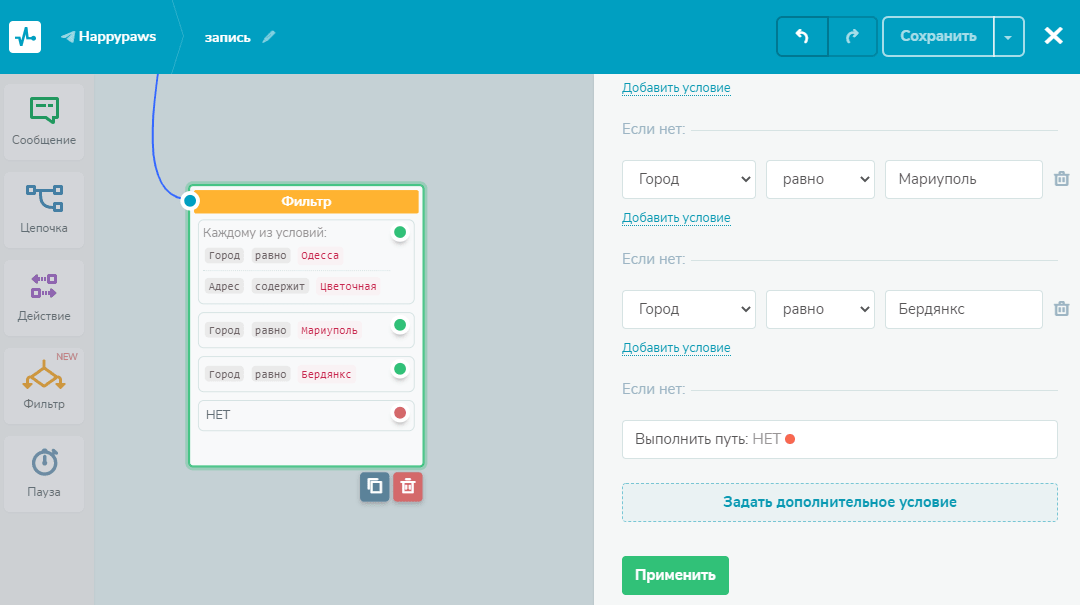Choose the Действие block in sidebar

pyautogui.click(x=44, y=297)
